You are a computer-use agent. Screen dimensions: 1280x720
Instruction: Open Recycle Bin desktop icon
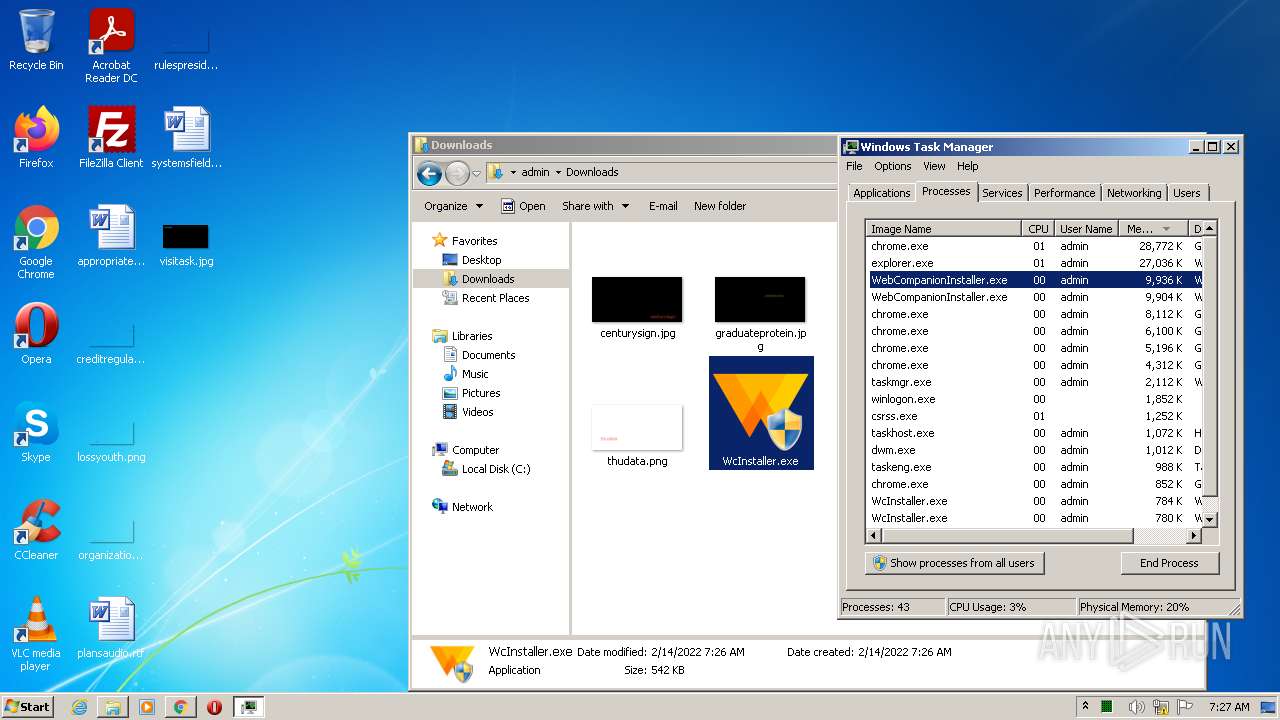36,41
